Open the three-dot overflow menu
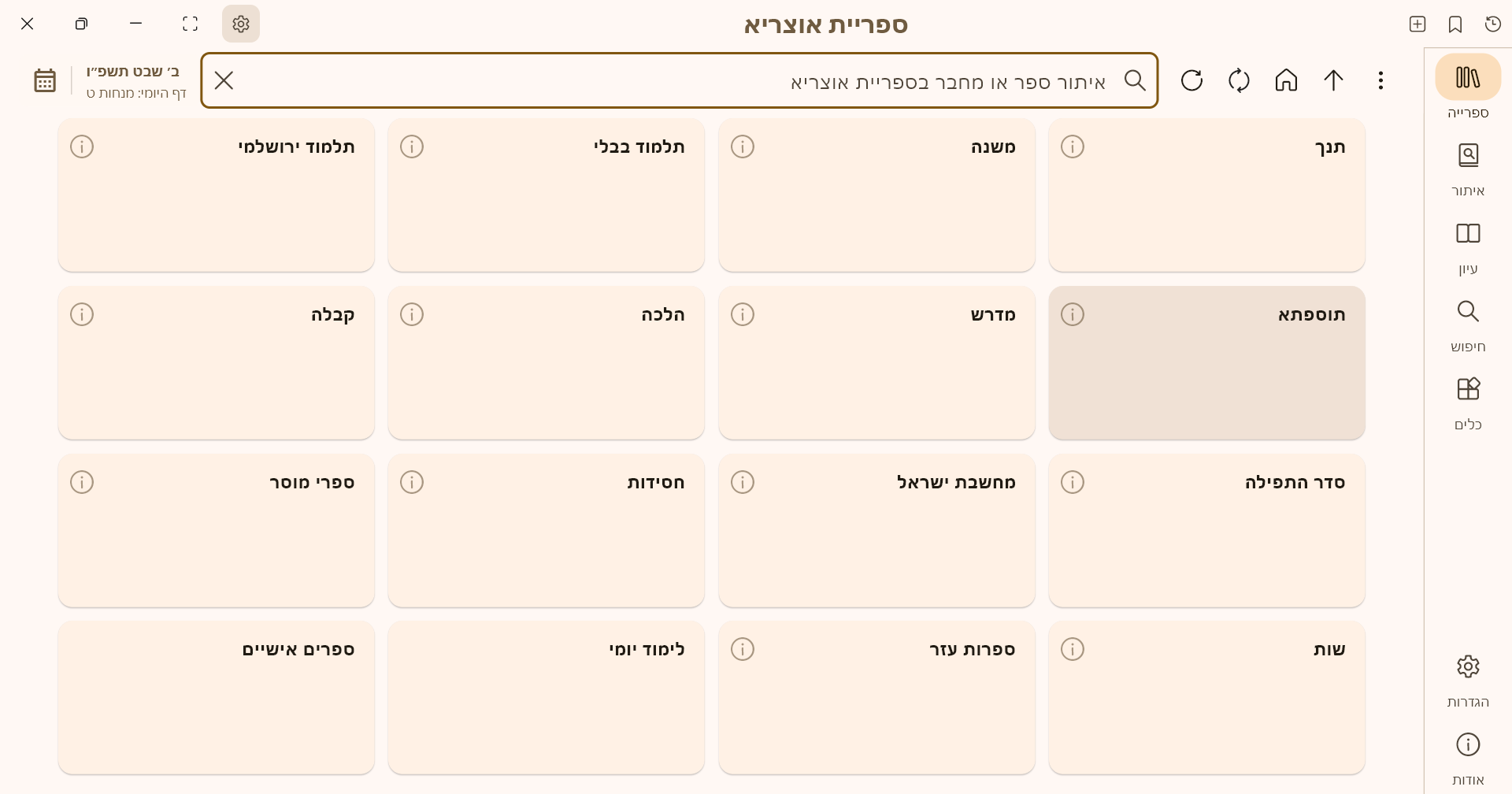 coord(1380,80)
